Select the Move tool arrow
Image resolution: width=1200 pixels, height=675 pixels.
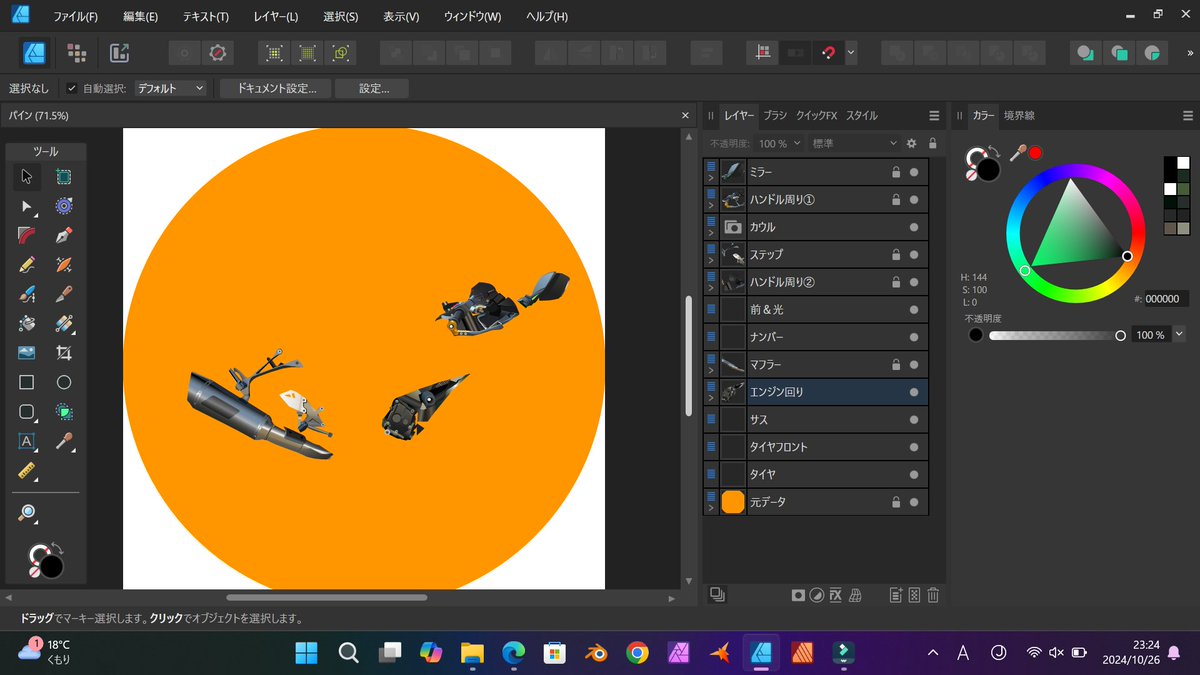(x=27, y=177)
